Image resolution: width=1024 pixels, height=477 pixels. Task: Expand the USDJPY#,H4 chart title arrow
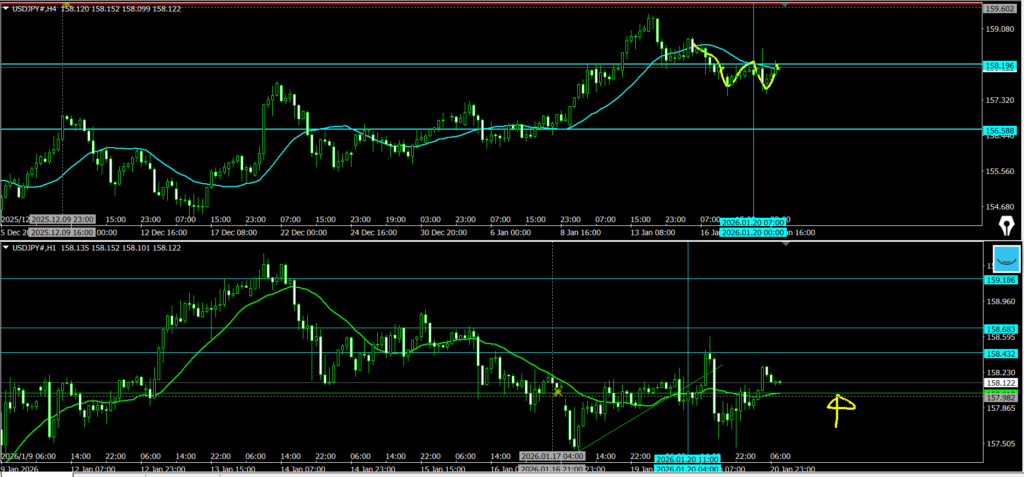click(x=6, y=8)
